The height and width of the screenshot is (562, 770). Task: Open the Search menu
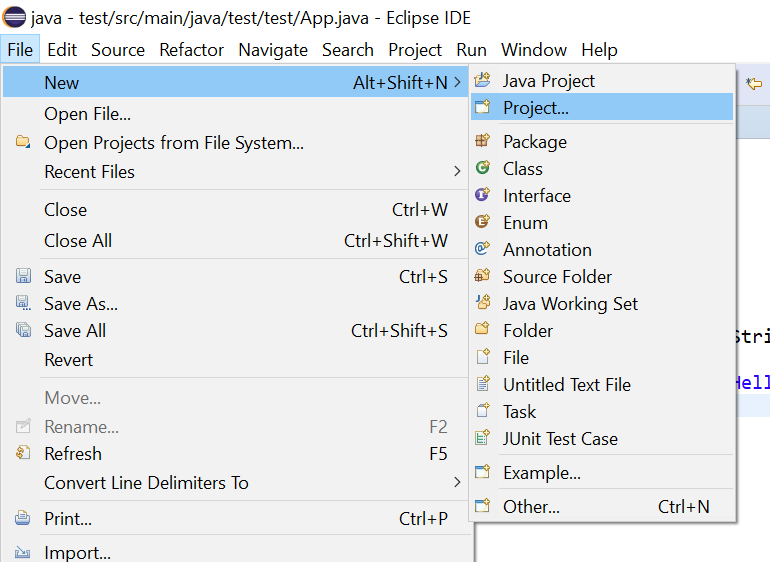tap(348, 50)
